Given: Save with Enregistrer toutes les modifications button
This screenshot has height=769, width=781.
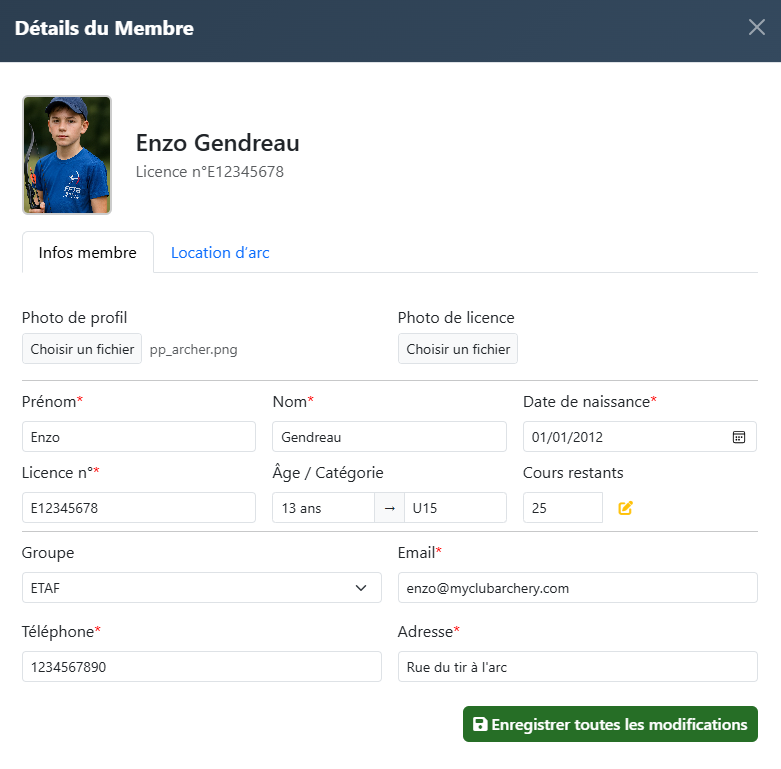Looking at the screenshot, I should coord(610,724).
